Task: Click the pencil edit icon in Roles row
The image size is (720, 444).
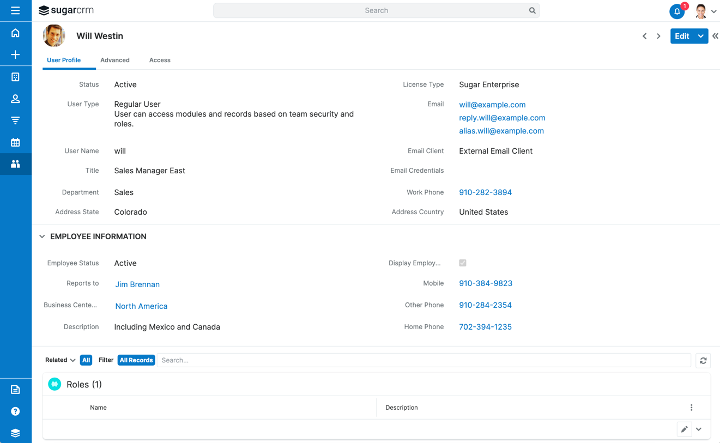Action: tap(684, 429)
